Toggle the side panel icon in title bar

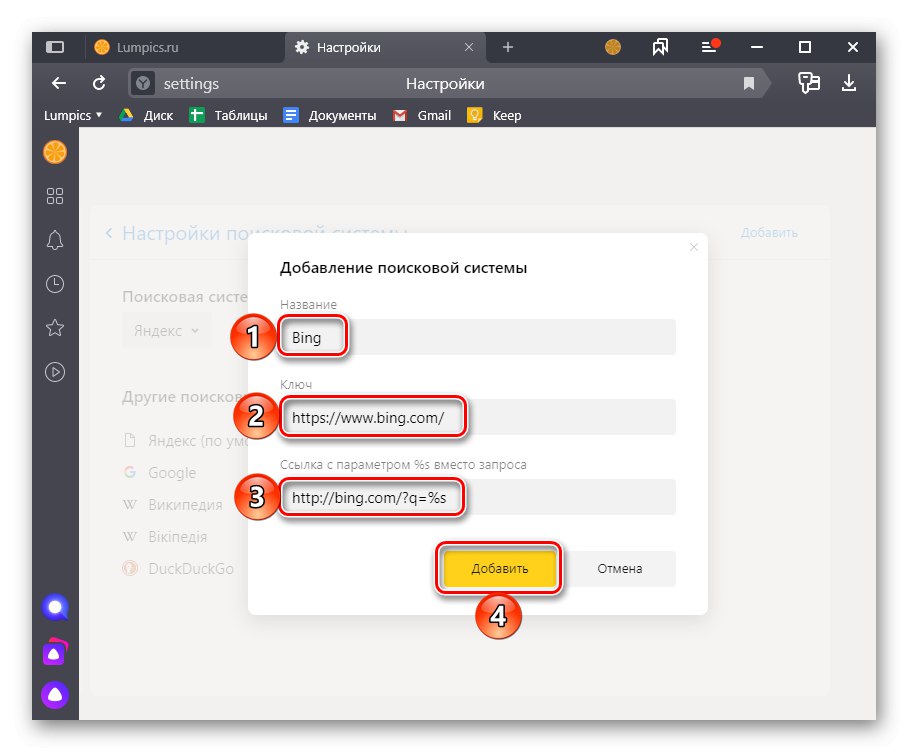coord(55,47)
